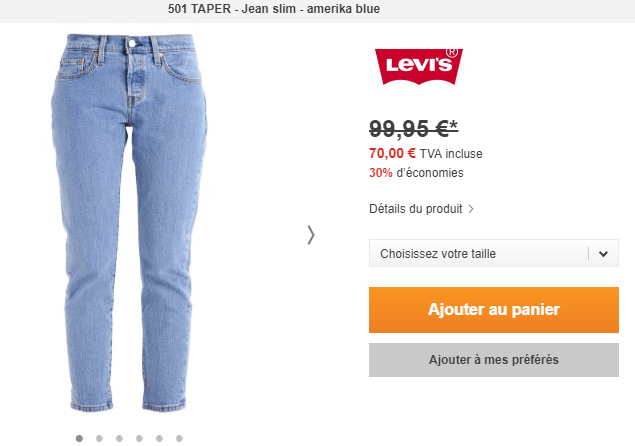Click the Levi's brand logo
Viewport: 635px width, 446px height.
pos(419,66)
